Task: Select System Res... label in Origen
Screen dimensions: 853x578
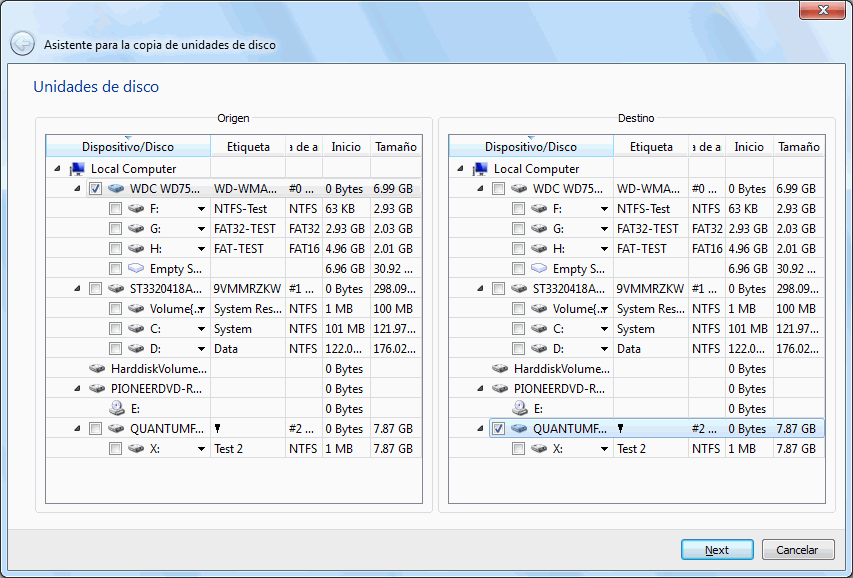Action: tap(248, 309)
